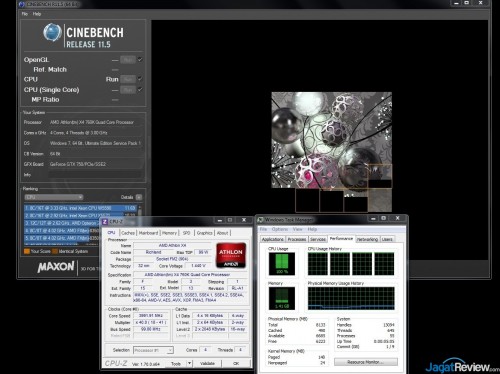Click the Windows 7 OS value field

tap(95, 143)
